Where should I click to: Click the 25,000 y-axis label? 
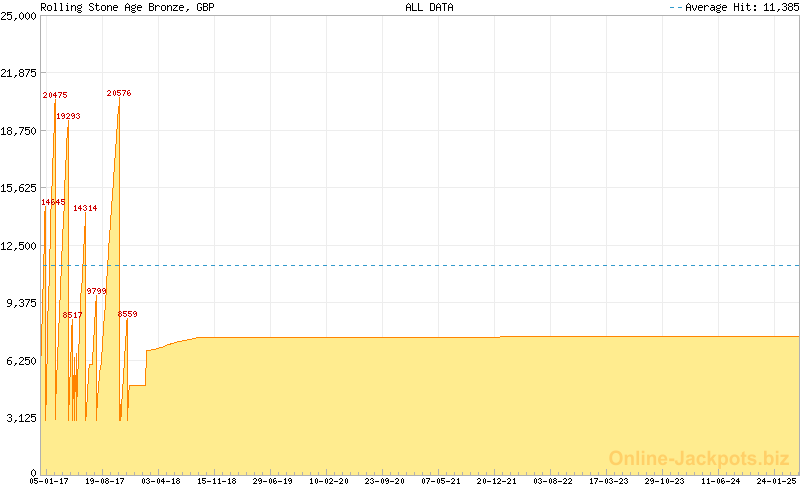click(19, 16)
